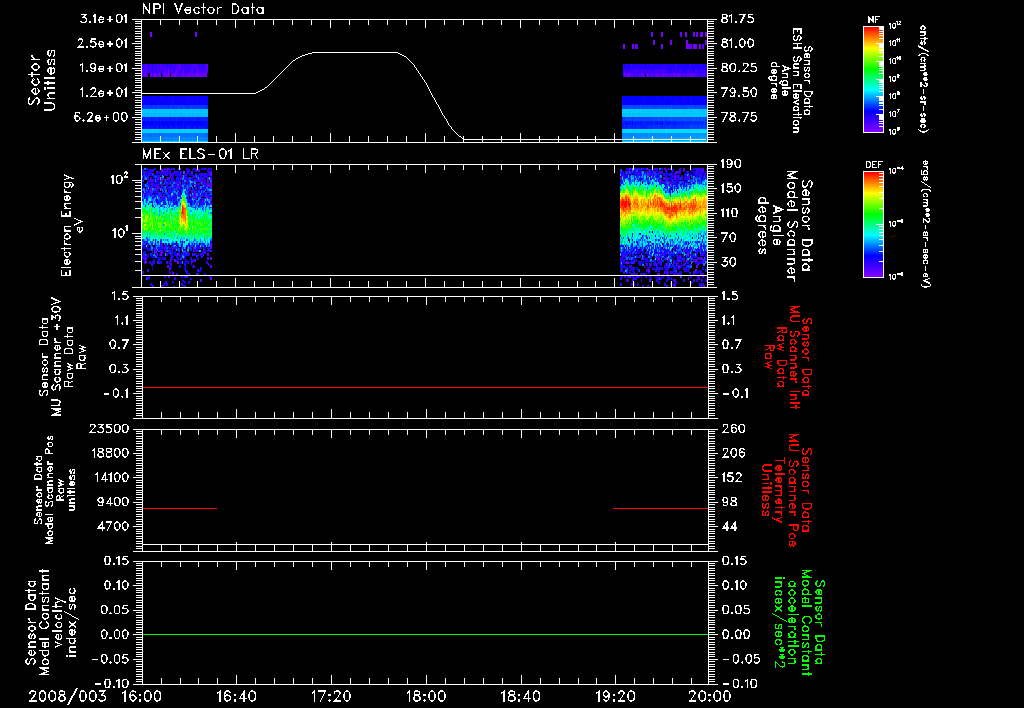The height and width of the screenshot is (708, 1024).
Task: Click the 78.75 elevation tick label
Action: pyautogui.click(x=739, y=117)
